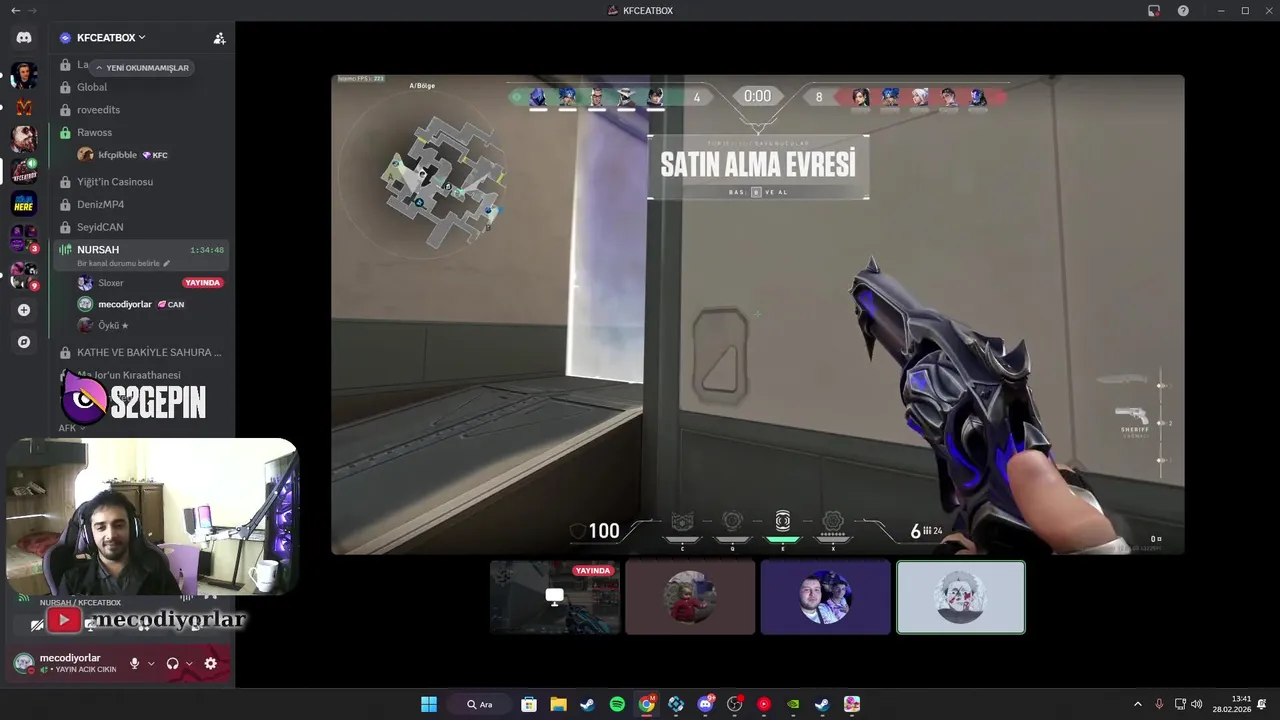Open Chrome from the taskbar
Screen dimensions: 1280x720
[647, 704]
